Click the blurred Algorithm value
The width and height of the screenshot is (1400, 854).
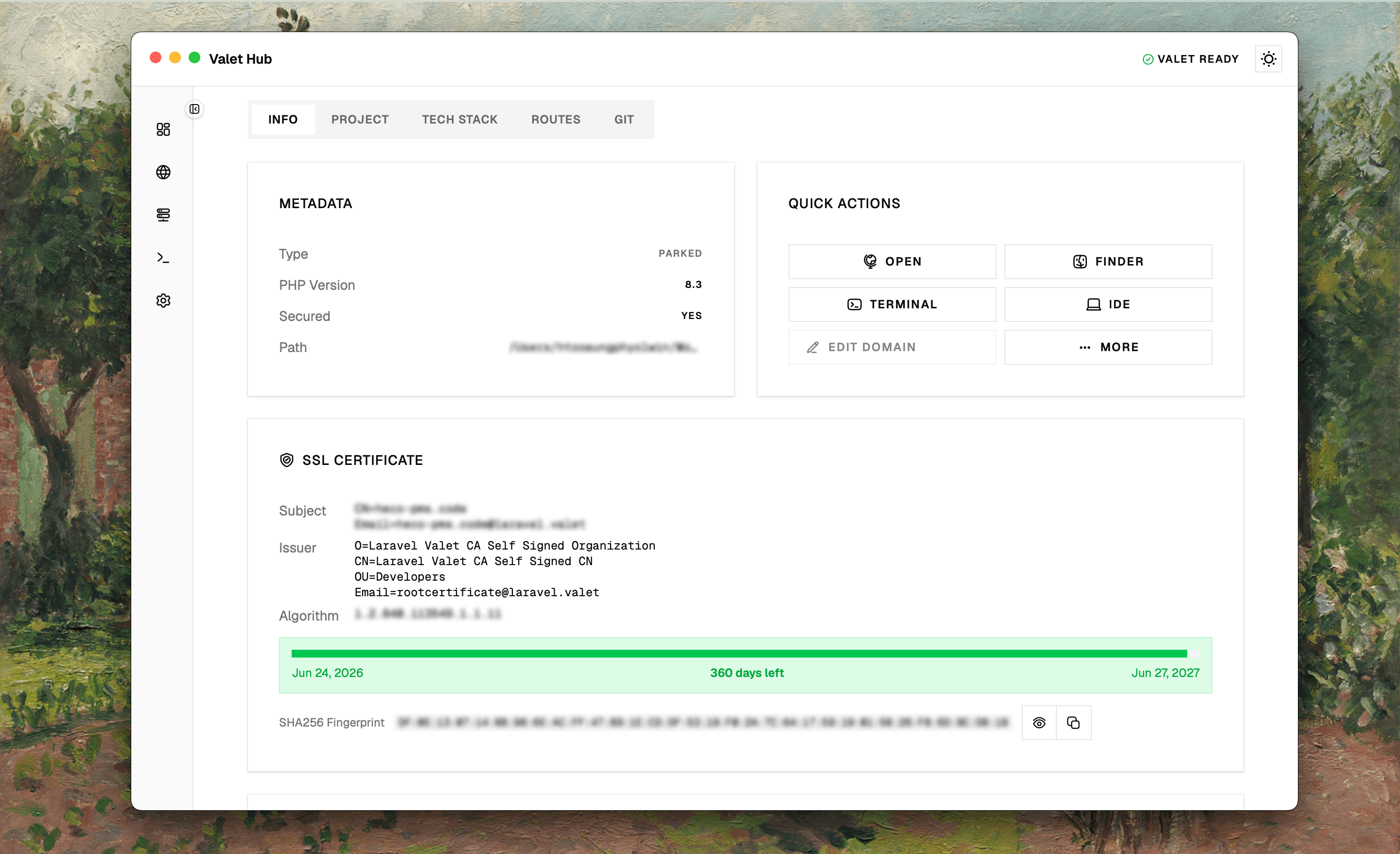click(x=428, y=614)
